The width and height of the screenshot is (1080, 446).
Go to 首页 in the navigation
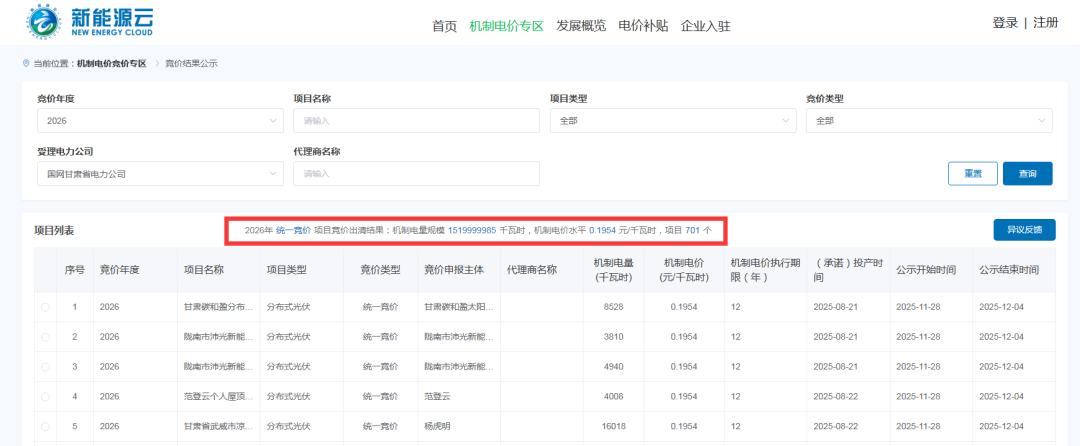click(444, 26)
